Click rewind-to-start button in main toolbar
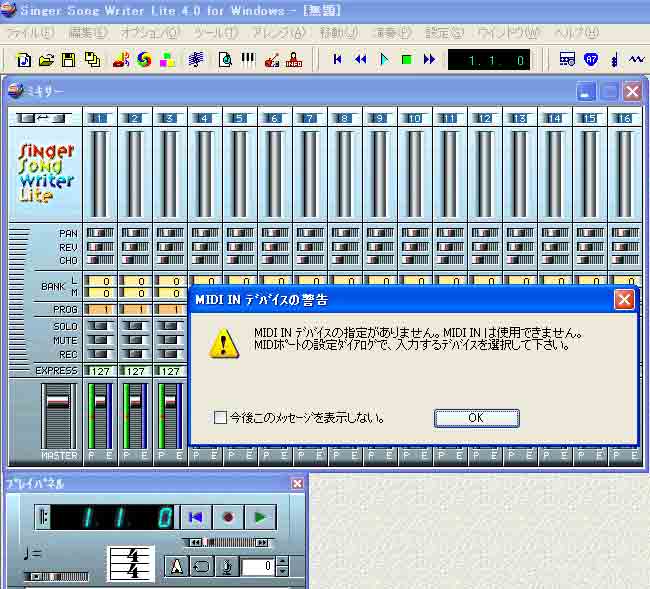The image size is (650, 589). pyautogui.click(x=338, y=60)
